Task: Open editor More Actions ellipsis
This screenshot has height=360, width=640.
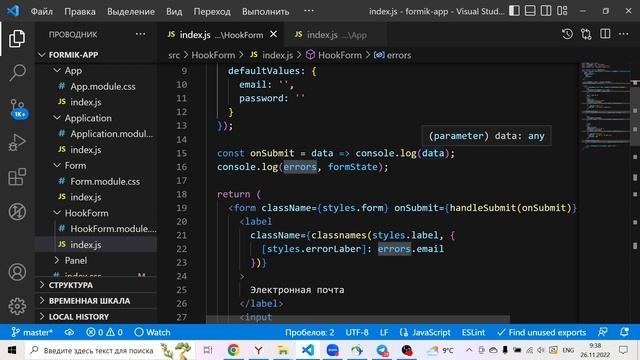Action: click(x=623, y=34)
